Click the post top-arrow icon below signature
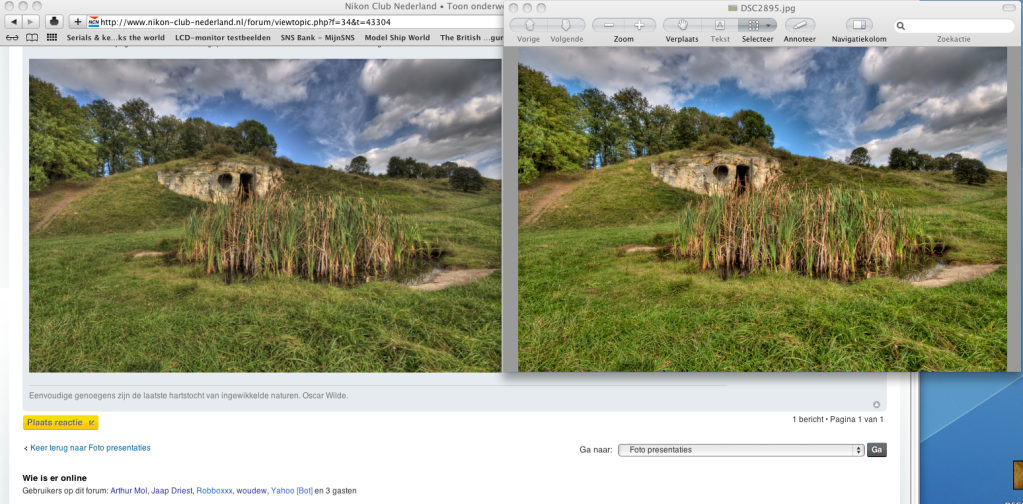Screen dimensions: 1023x504 pyautogui.click(x=876, y=404)
